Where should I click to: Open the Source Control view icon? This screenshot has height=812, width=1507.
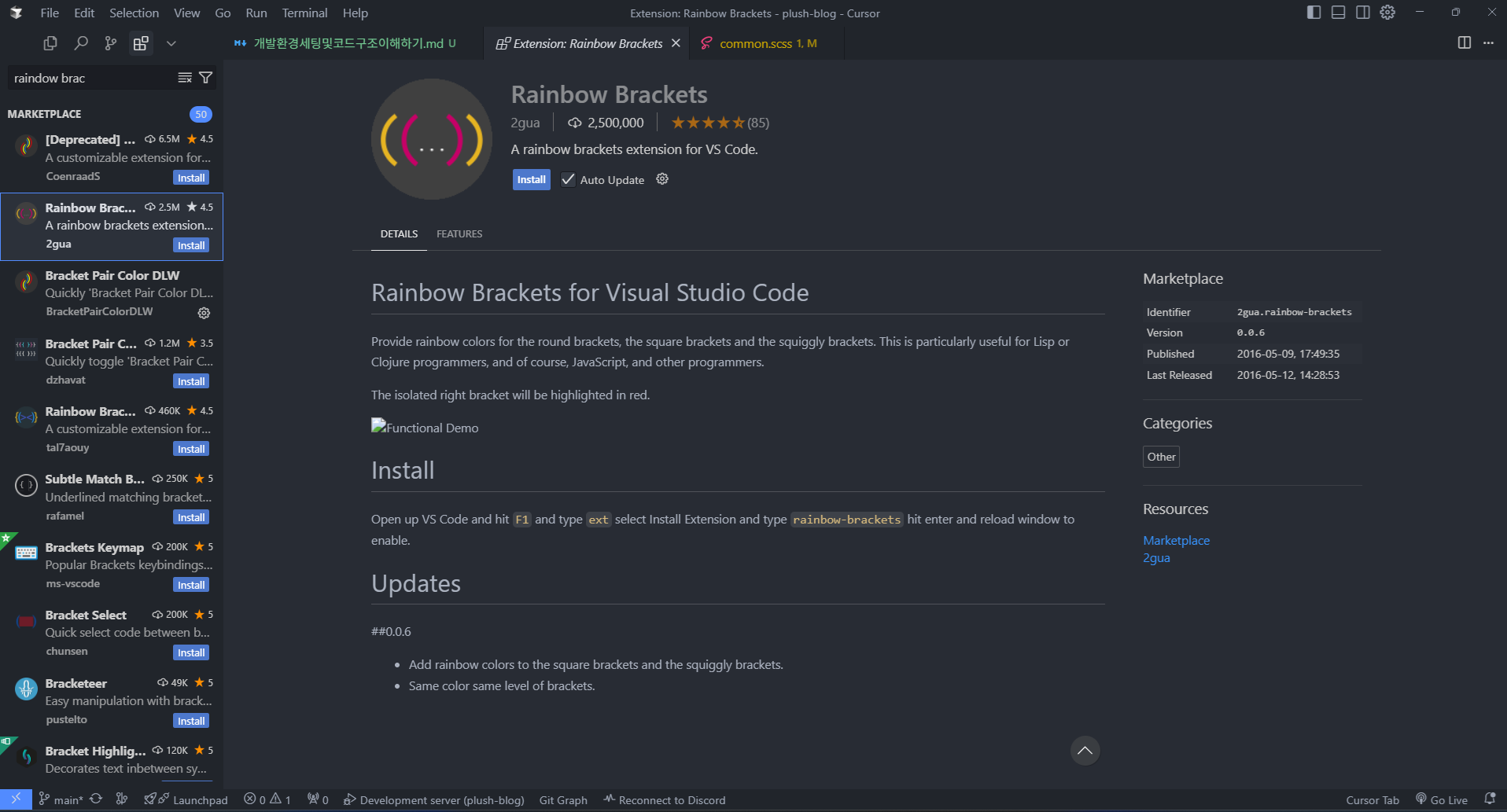point(111,43)
